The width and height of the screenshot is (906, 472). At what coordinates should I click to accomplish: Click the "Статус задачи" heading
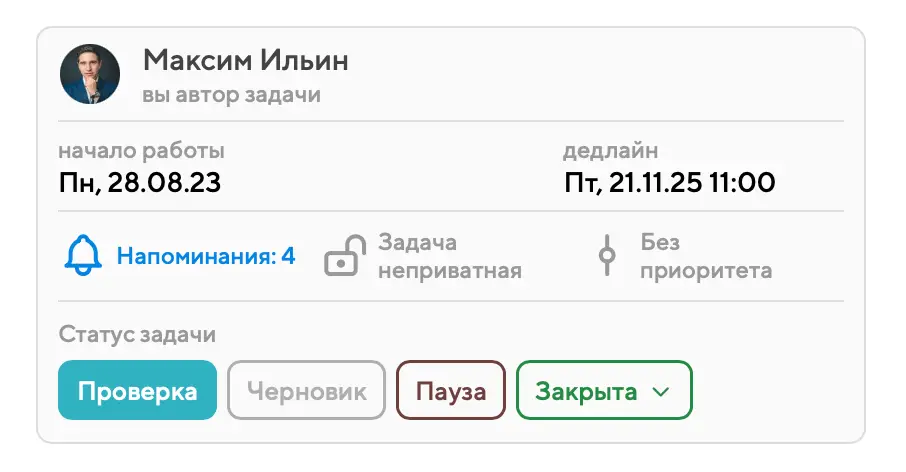137,334
